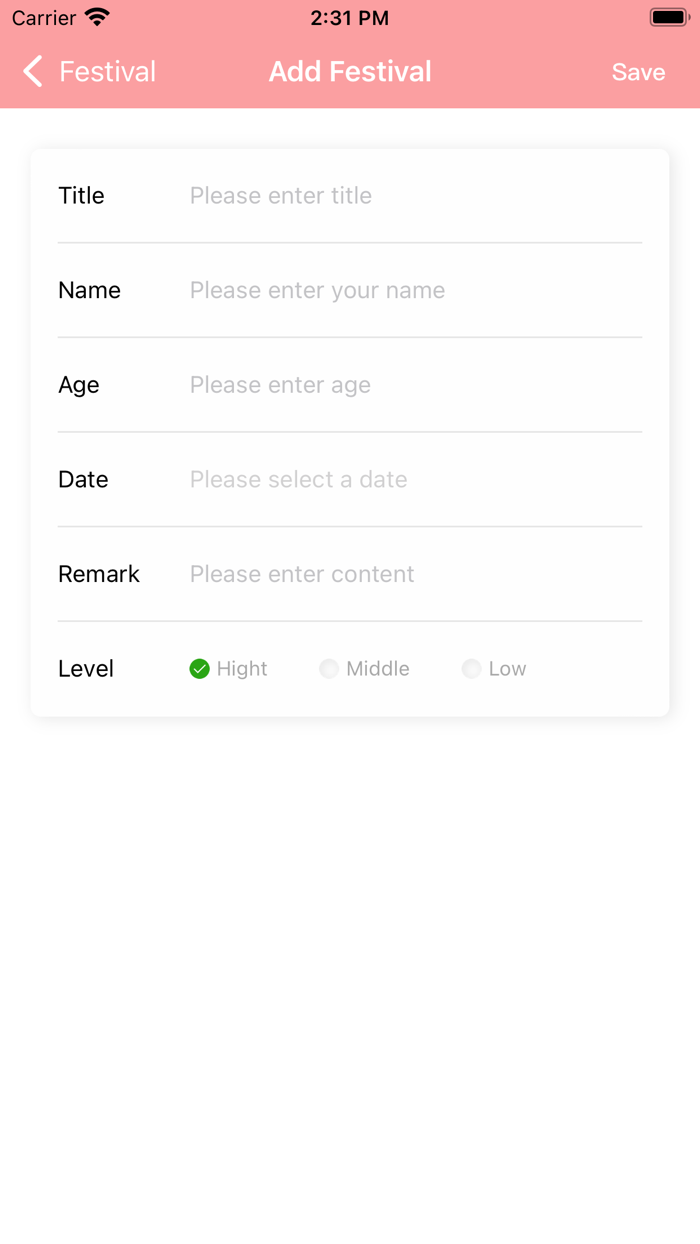Click the battery indicator icon
The image size is (700, 1244).
(668, 16)
